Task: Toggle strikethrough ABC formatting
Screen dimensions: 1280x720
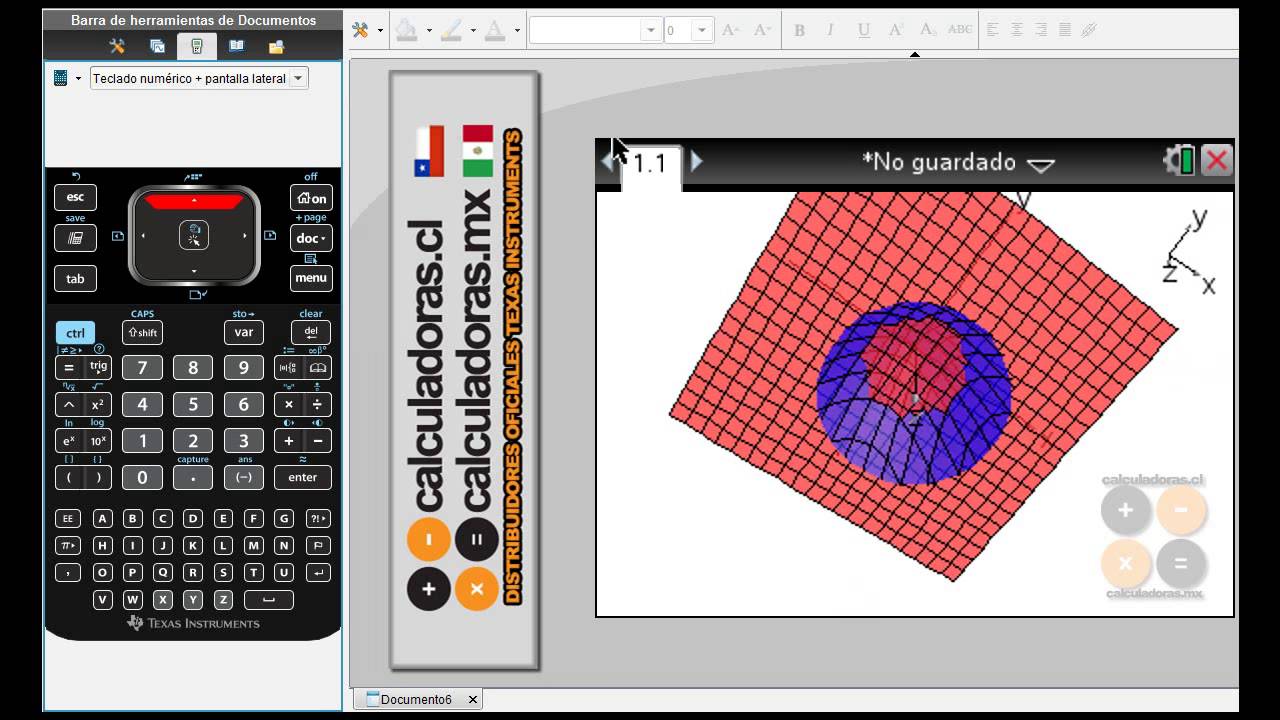Action: (960, 30)
